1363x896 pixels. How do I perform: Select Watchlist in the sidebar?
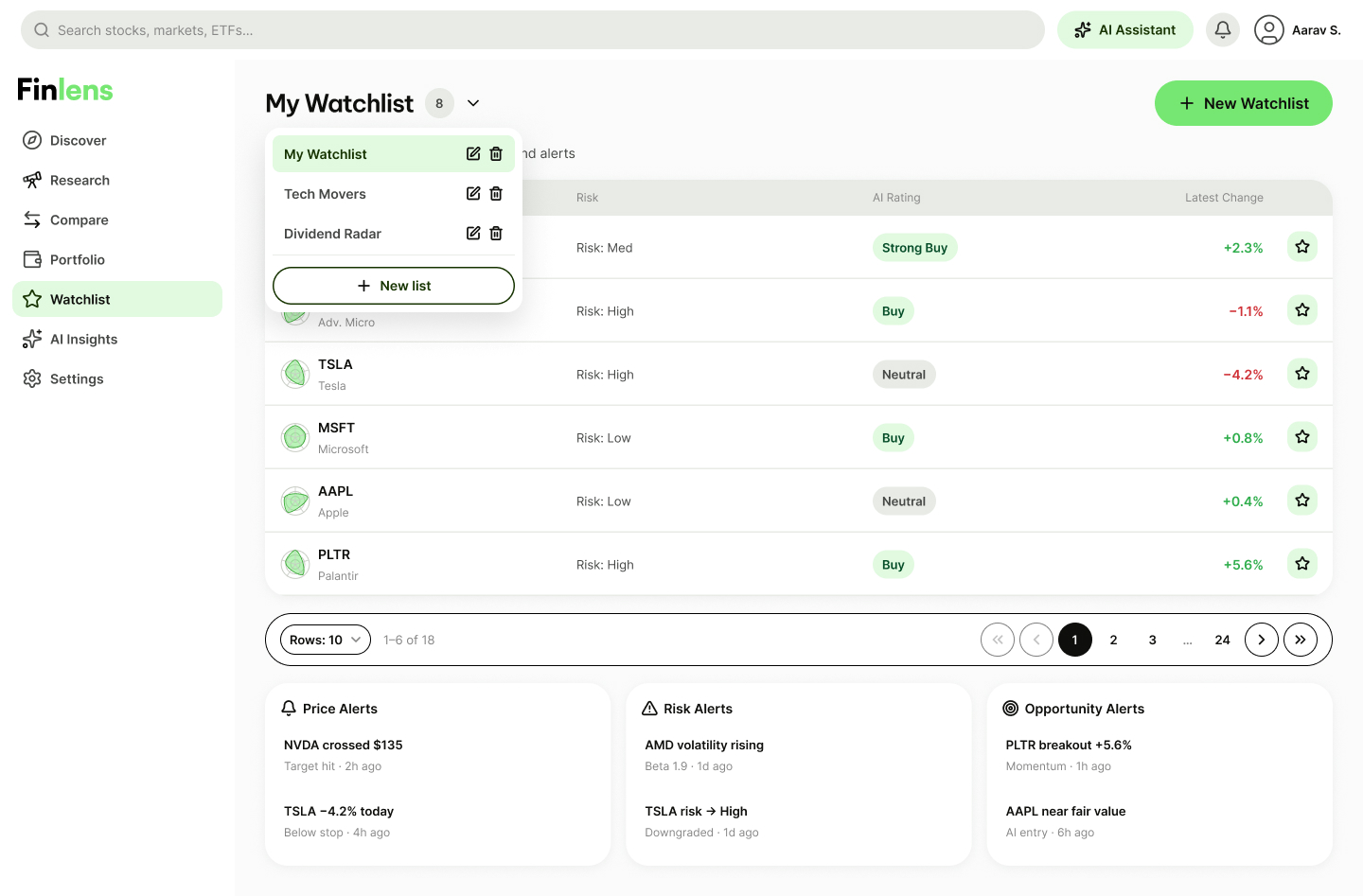tap(117, 299)
